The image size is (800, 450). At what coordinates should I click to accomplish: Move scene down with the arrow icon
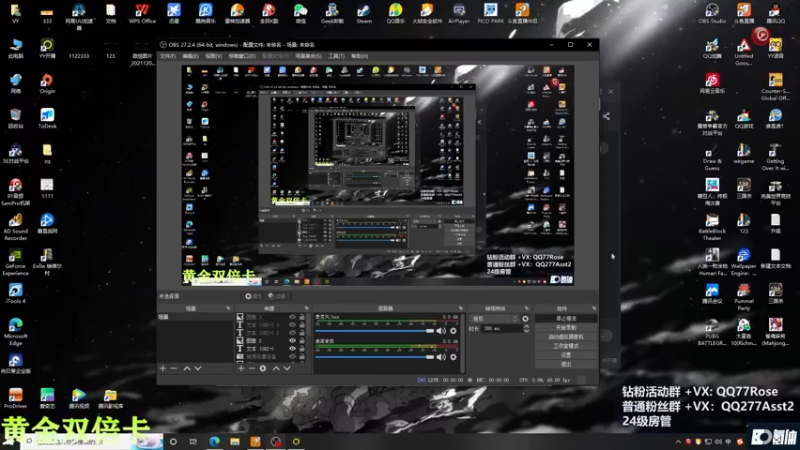(198, 368)
